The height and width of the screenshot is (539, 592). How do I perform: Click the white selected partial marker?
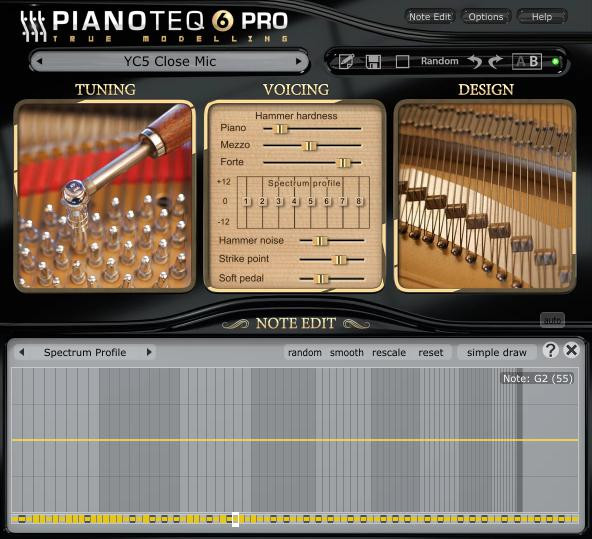[x=235, y=519]
